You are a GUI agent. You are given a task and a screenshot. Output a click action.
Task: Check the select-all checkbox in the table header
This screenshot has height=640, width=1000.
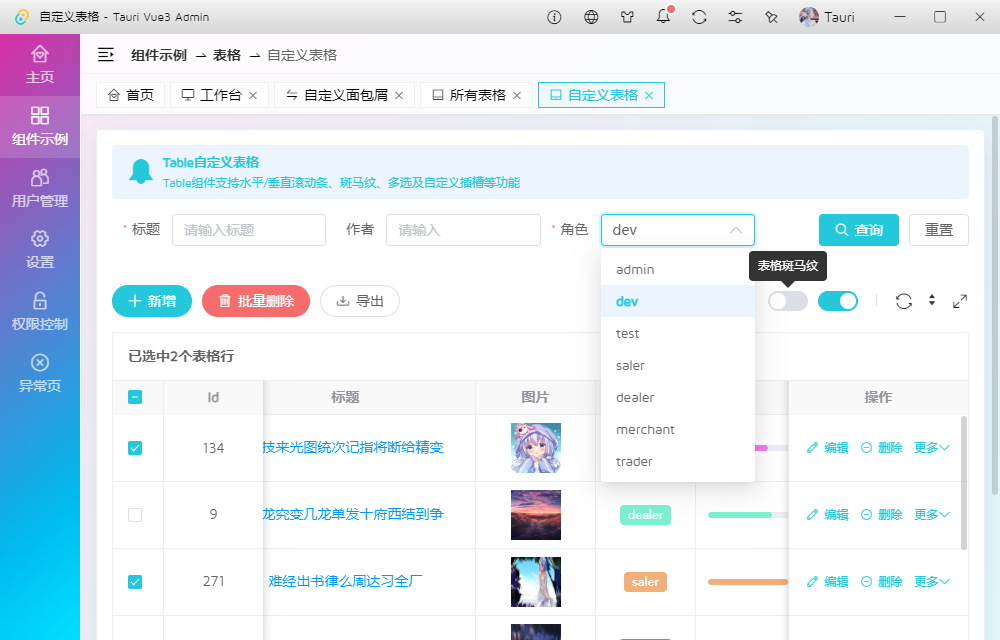tap(135, 397)
